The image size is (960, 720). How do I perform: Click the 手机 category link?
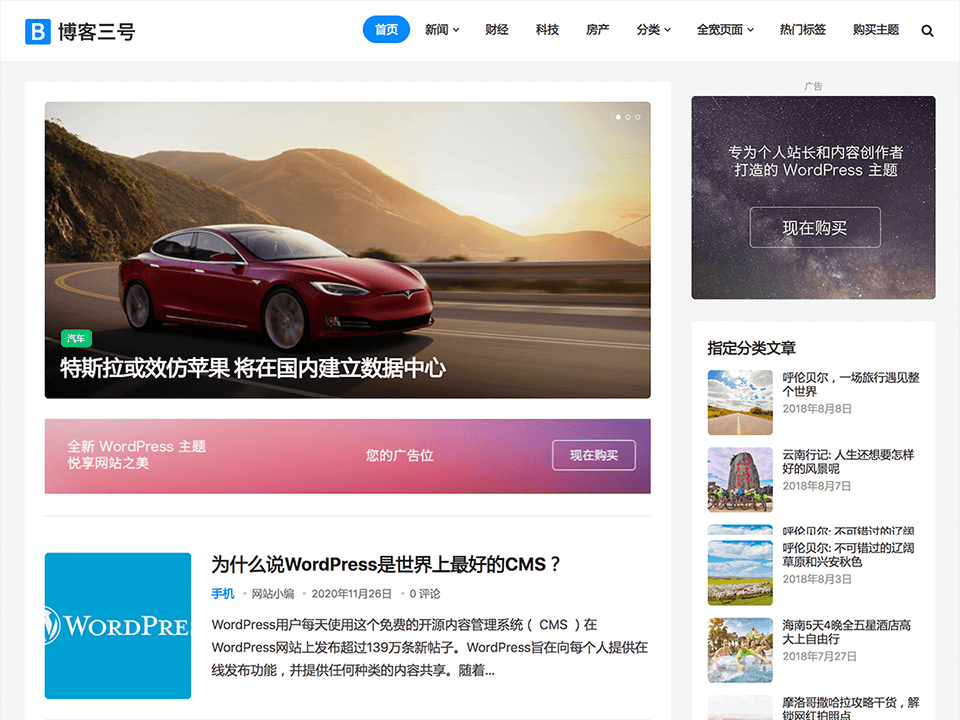pos(222,594)
